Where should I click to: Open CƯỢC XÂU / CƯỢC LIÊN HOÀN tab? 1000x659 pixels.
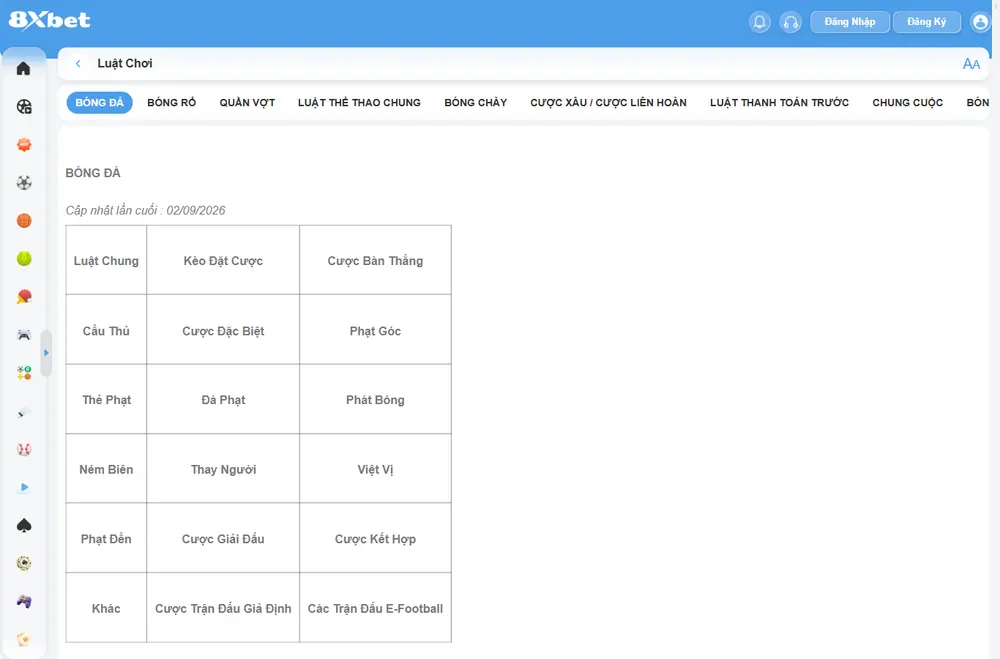click(x=608, y=103)
